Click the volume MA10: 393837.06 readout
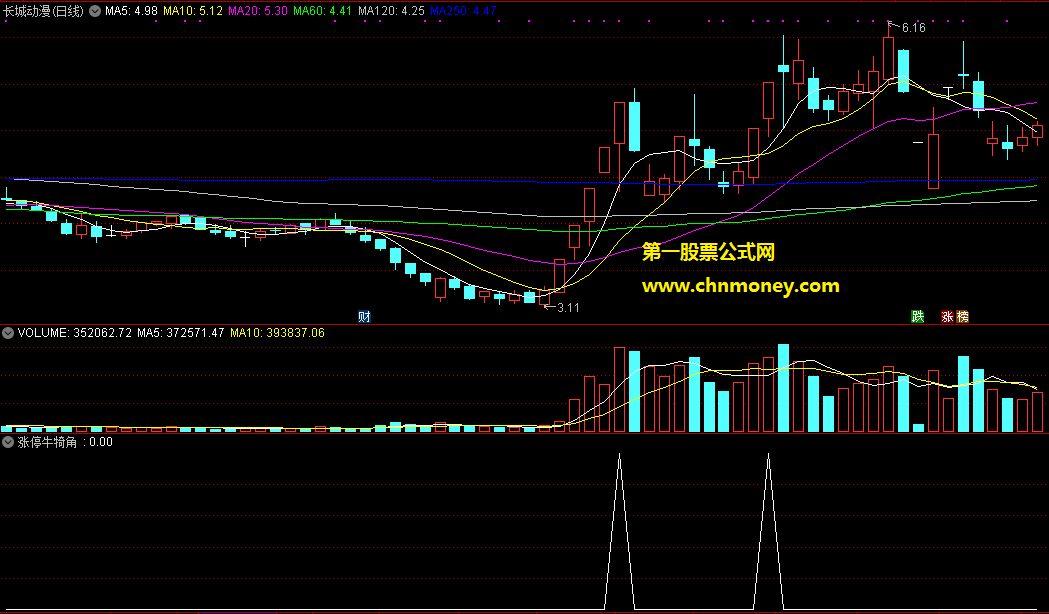The image size is (1049, 614). [x=277, y=332]
